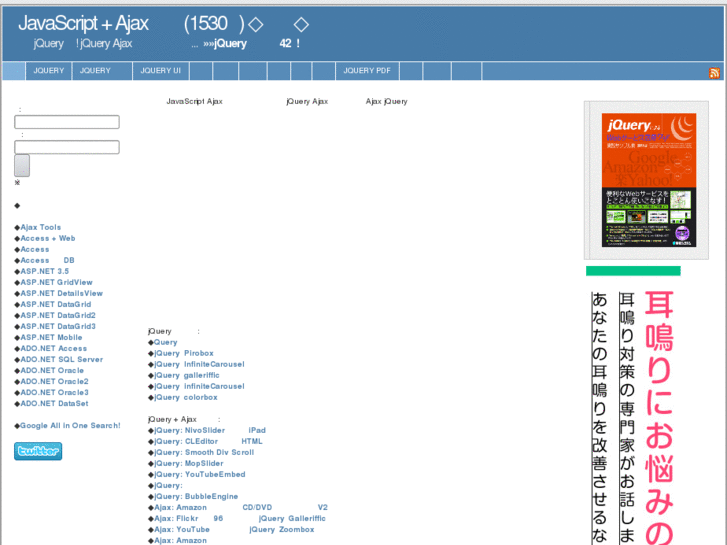Open the RSS feed icon
Screen dimensions: 727x545
pos(714,72)
